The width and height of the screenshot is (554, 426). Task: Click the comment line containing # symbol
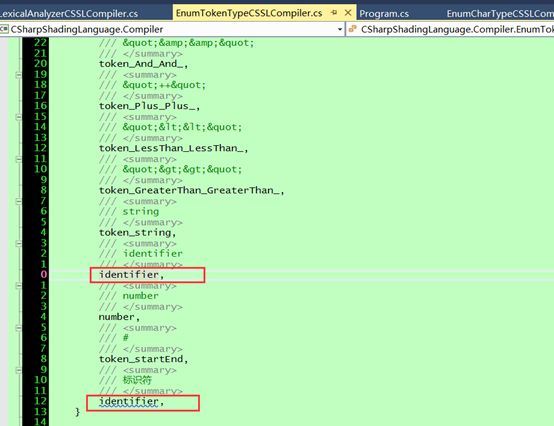tap(114, 338)
